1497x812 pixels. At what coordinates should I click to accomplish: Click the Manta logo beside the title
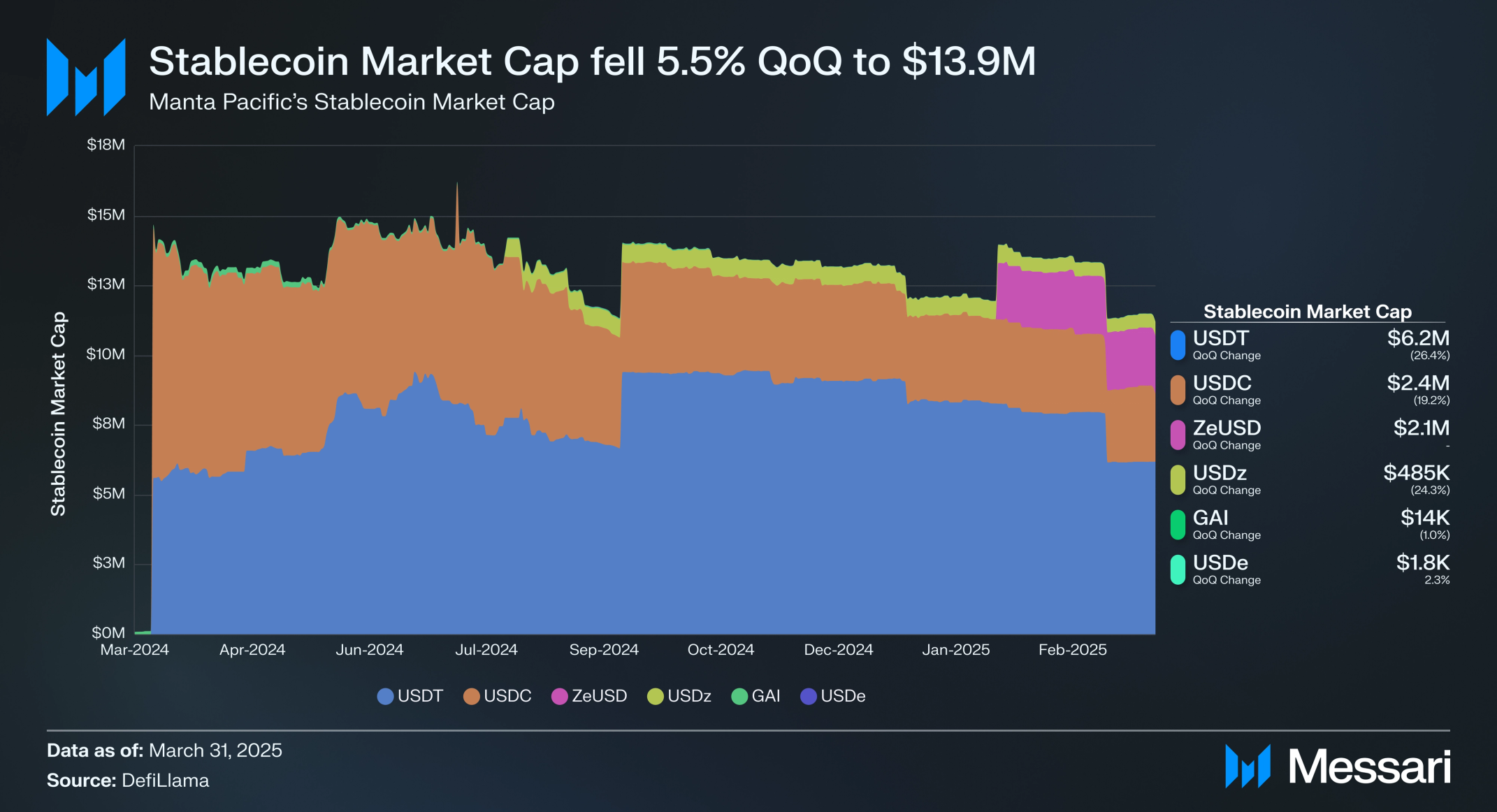[x=86, y=77]
